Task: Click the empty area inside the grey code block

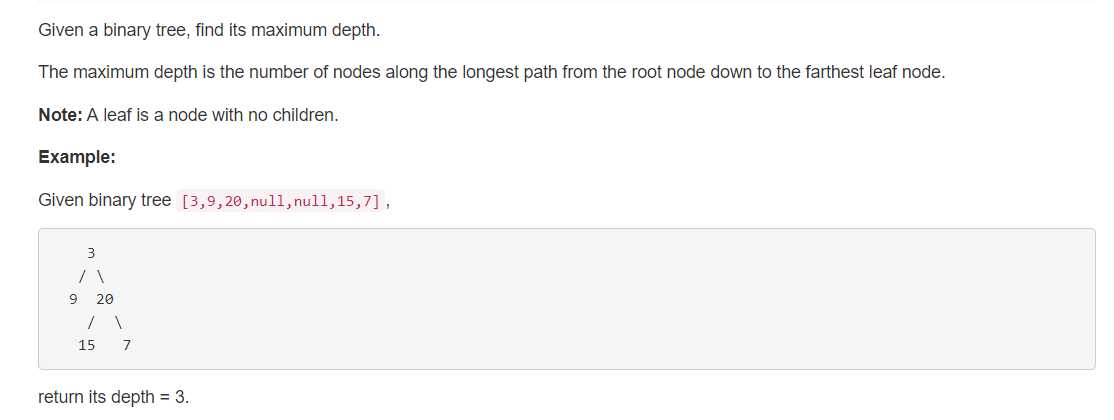Action: (600, 300)
